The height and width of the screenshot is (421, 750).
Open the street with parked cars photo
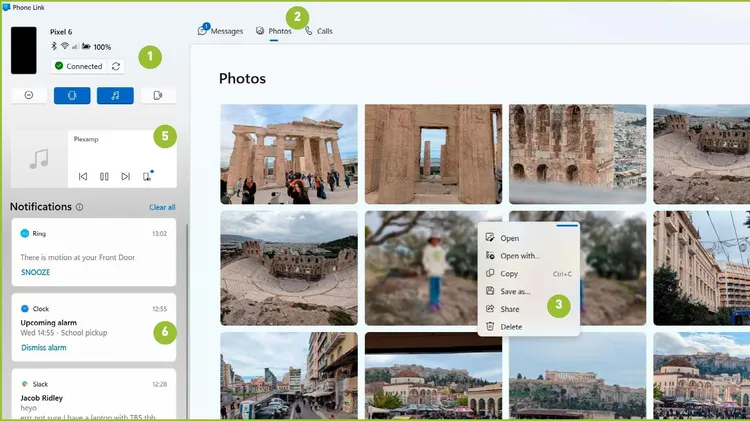(289, 376)
